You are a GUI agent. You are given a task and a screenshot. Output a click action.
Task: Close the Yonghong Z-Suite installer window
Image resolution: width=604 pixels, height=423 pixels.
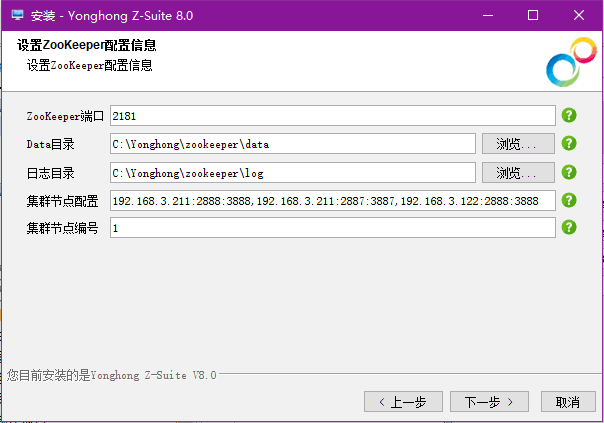[x=579, y=15]
